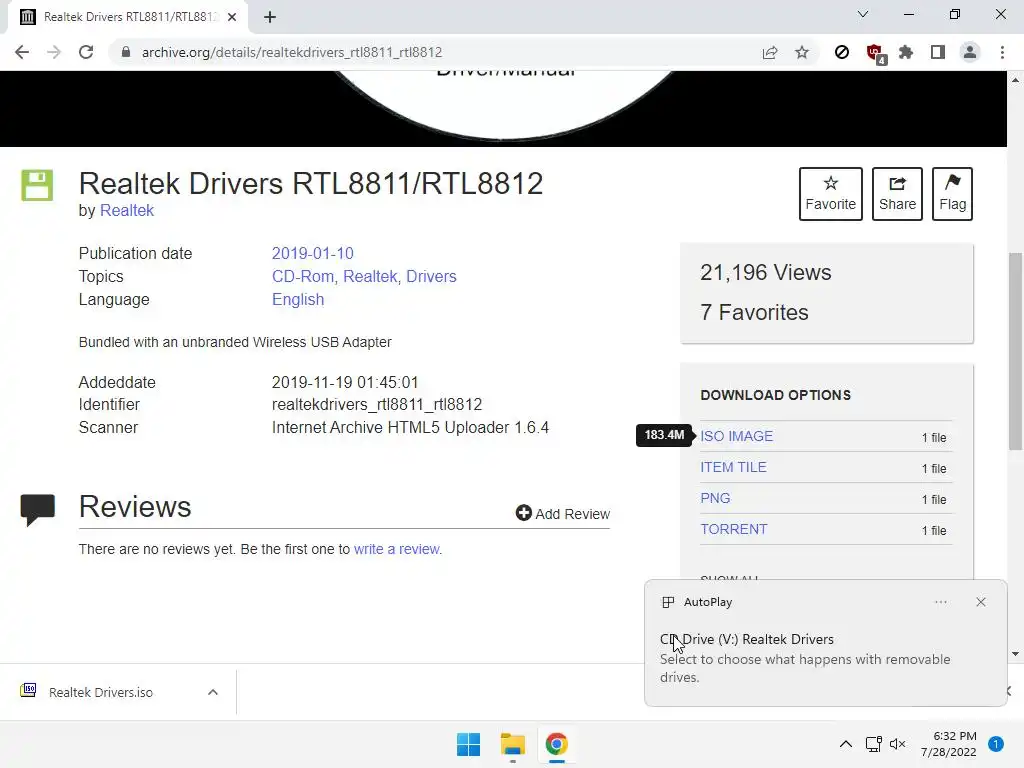Open the Chrome profile avatar
Image resolution: width=1024 pixels, height=768 pixels.
pos(970,52)
